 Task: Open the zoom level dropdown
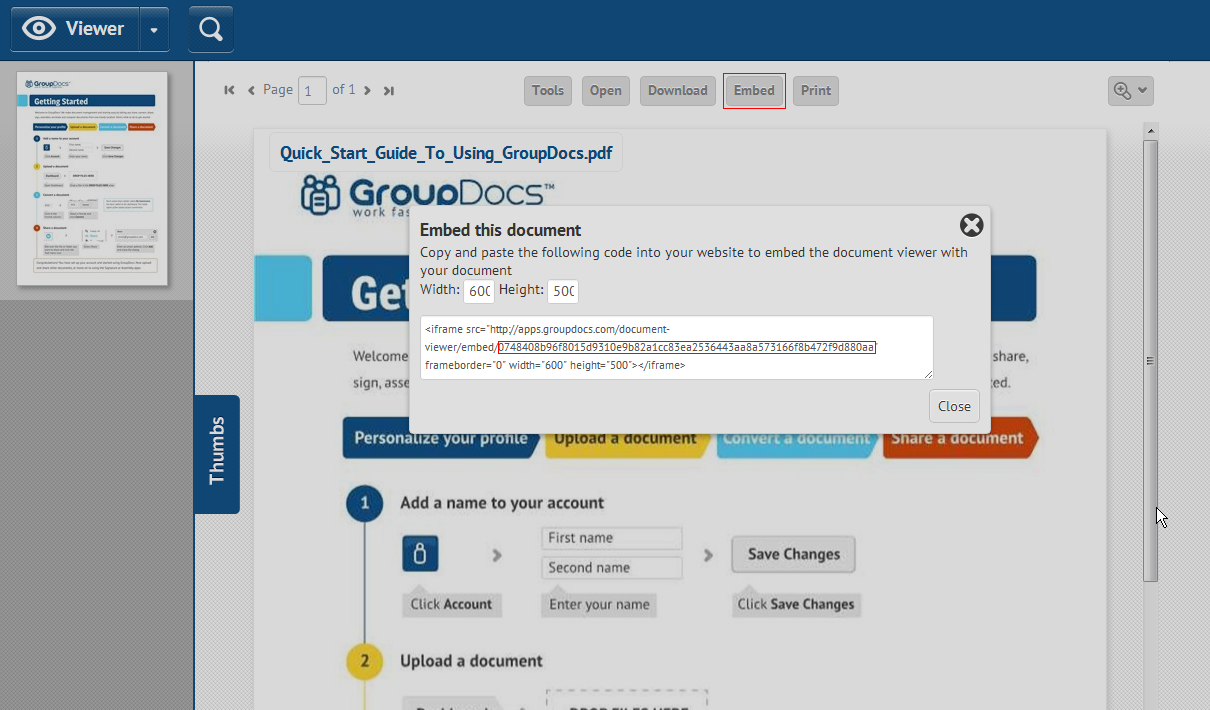(x=1131, y=90)
